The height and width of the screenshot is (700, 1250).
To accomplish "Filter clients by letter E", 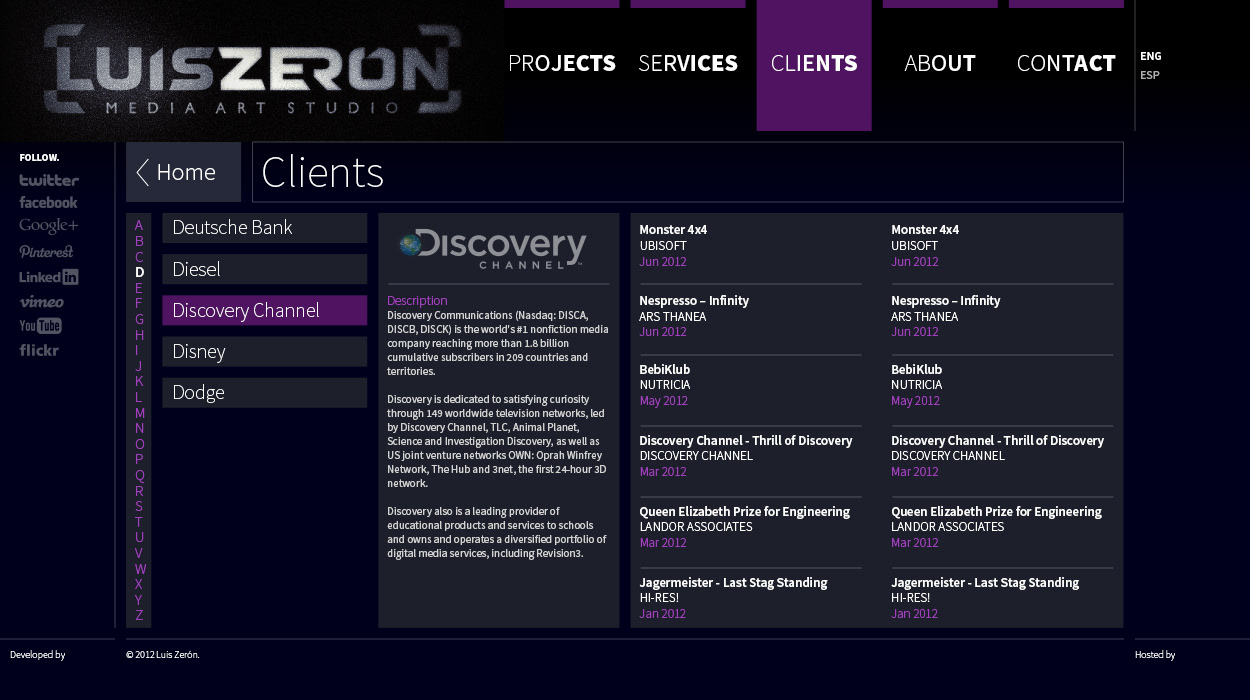I will click(x=139, y=288).
